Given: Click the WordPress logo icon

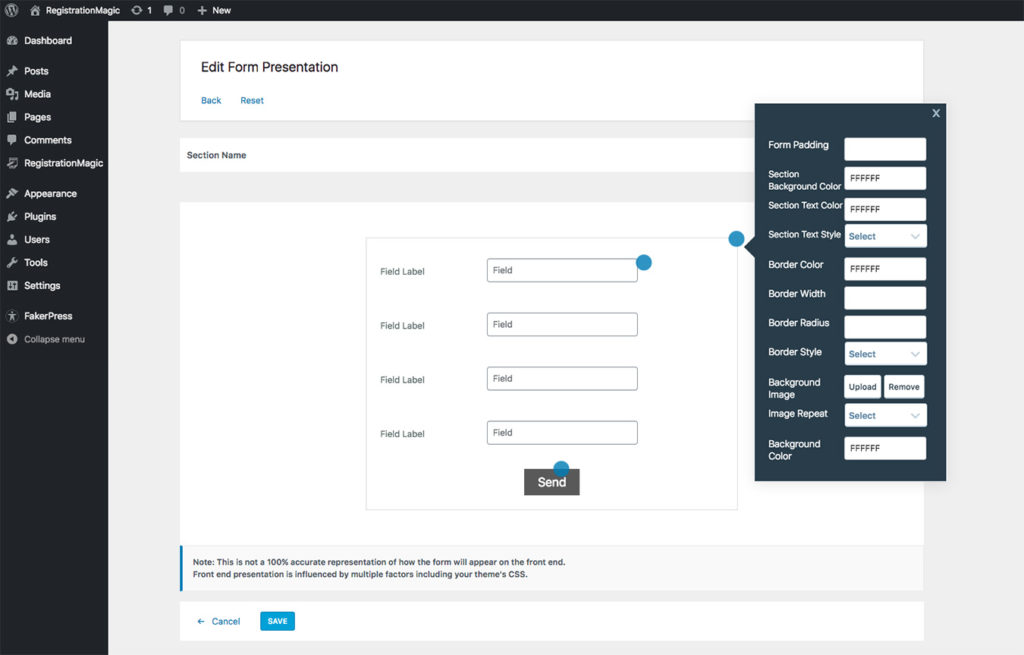Looking at the screenshot, I should (12, 10).
